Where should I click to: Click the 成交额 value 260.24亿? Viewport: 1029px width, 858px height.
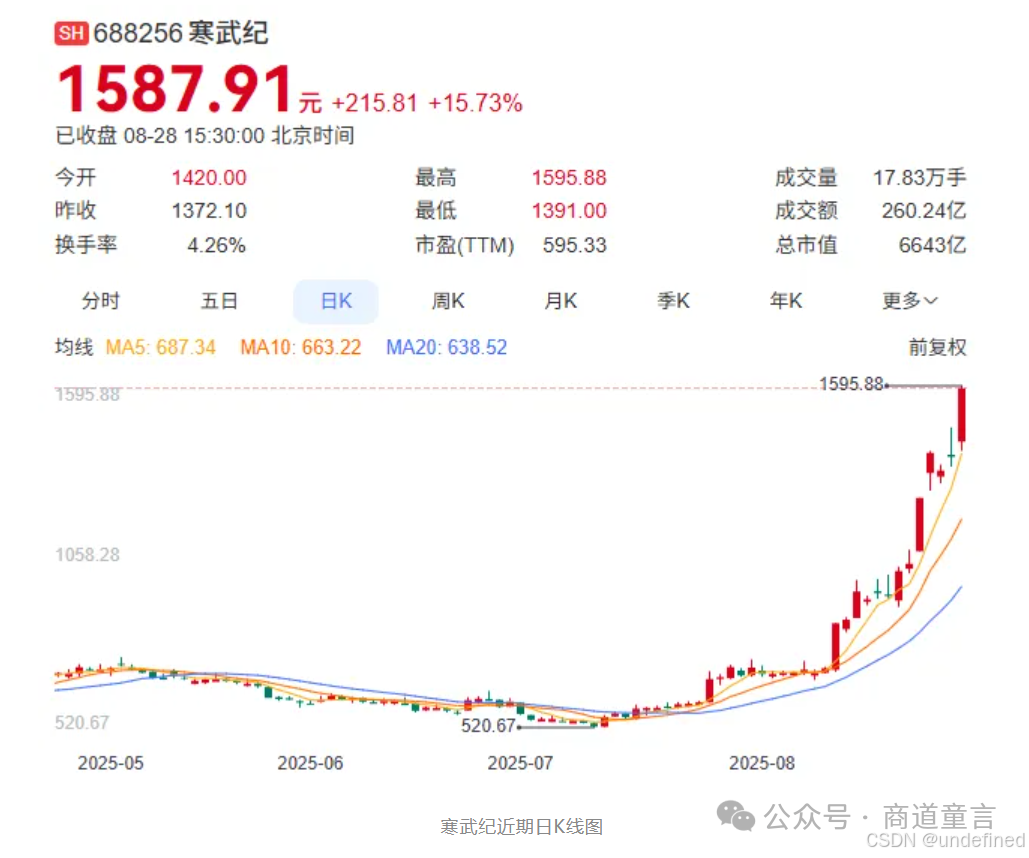924,211
